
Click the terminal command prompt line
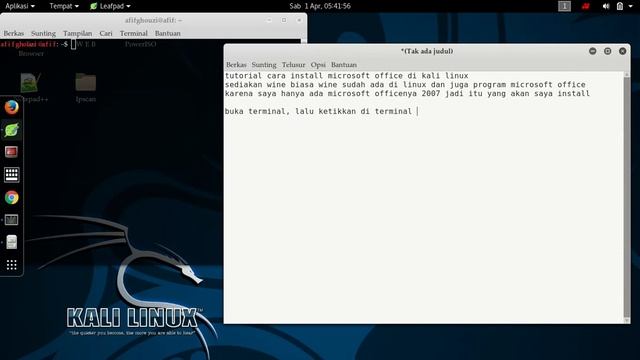(38, 44)
